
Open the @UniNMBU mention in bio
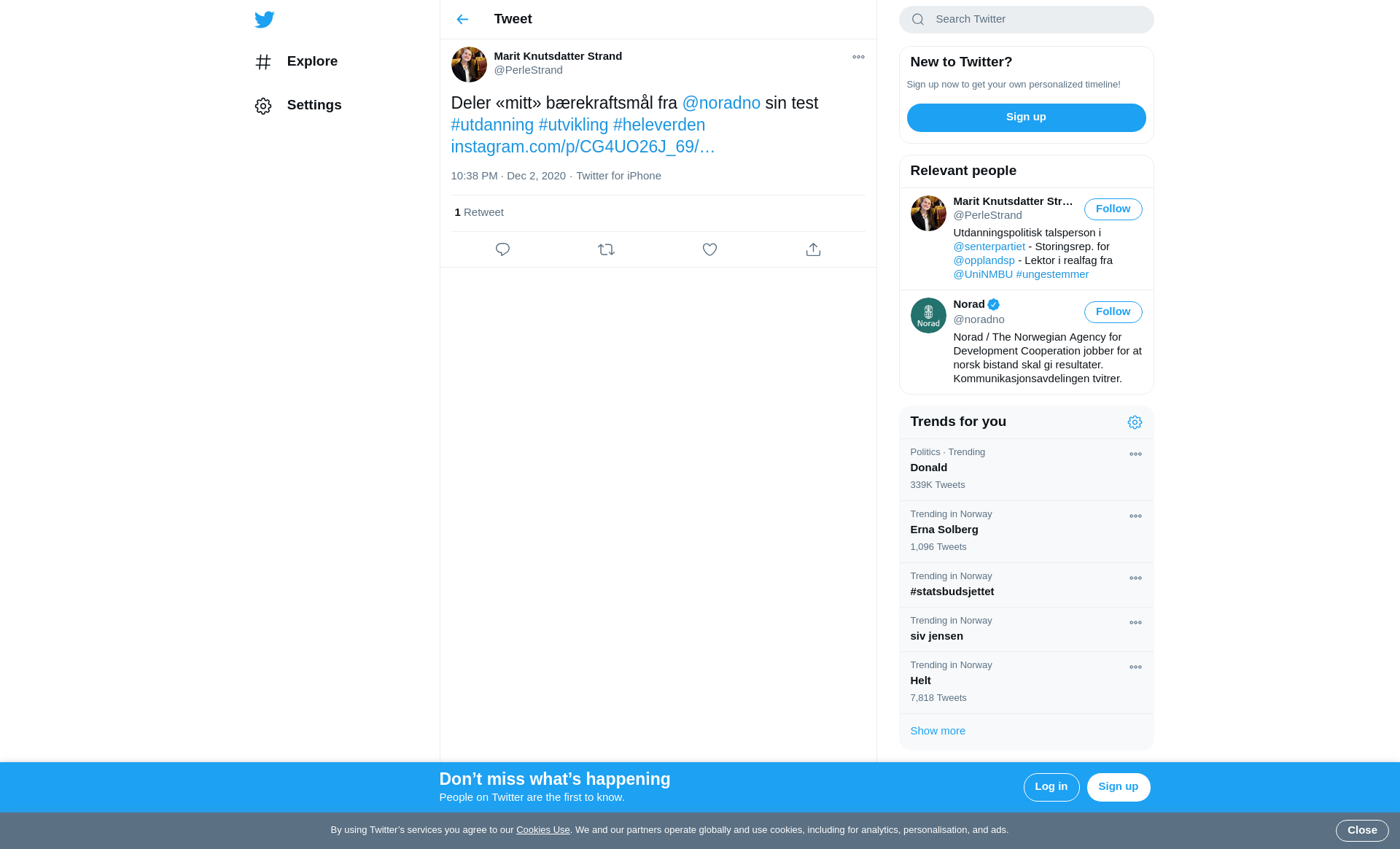tap(983, 274)
